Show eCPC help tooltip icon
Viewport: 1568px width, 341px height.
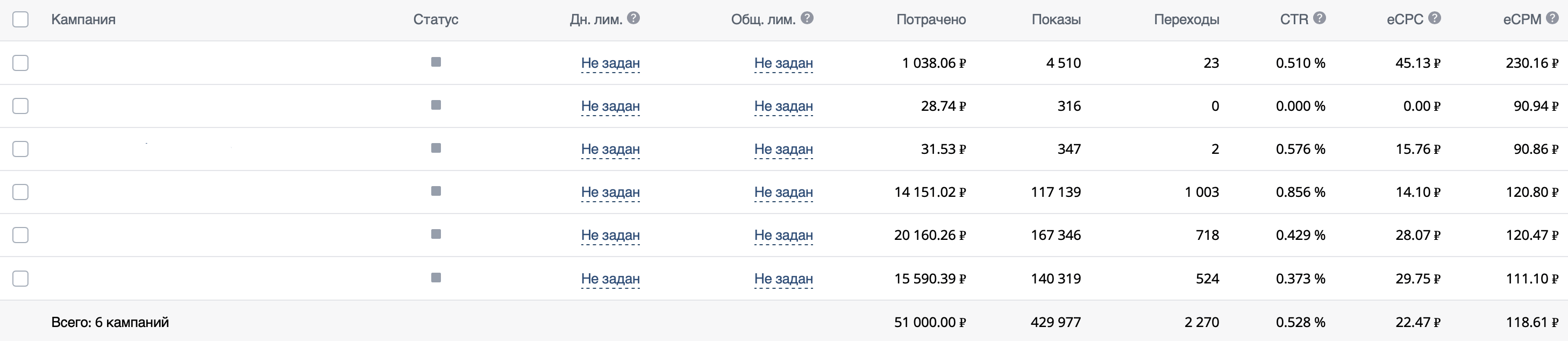1434,18
